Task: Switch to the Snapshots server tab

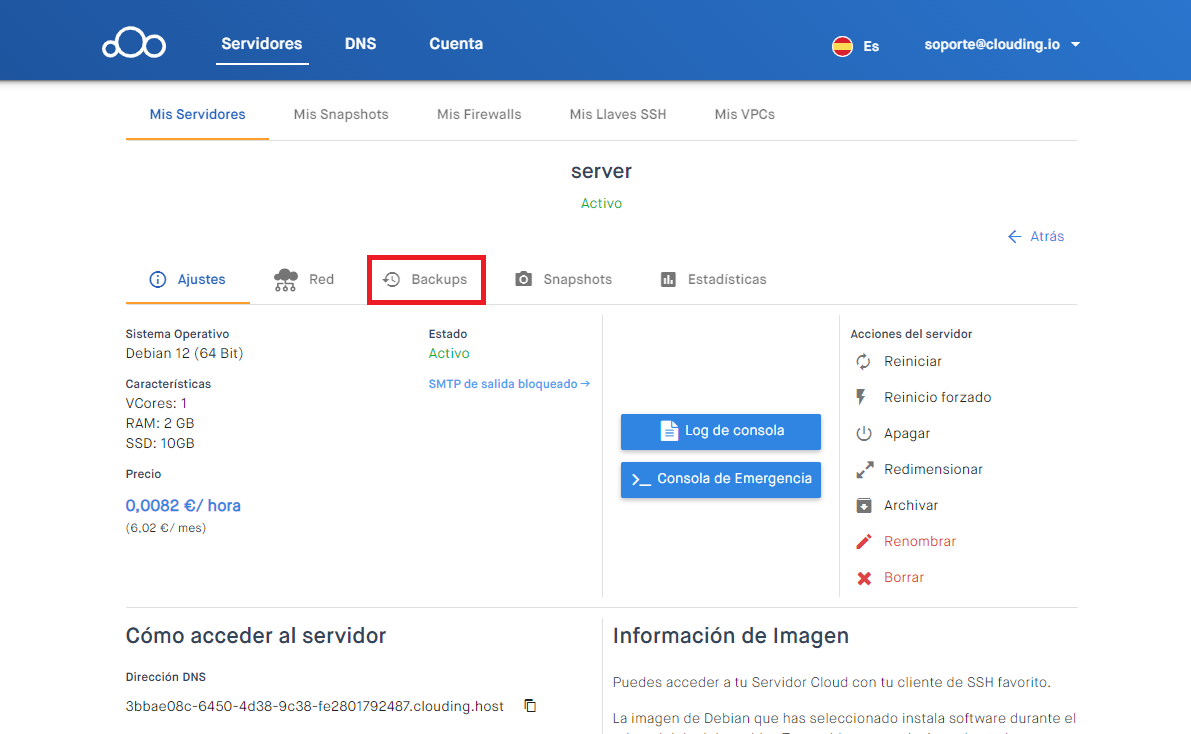Action: click(x=564, y=280)
